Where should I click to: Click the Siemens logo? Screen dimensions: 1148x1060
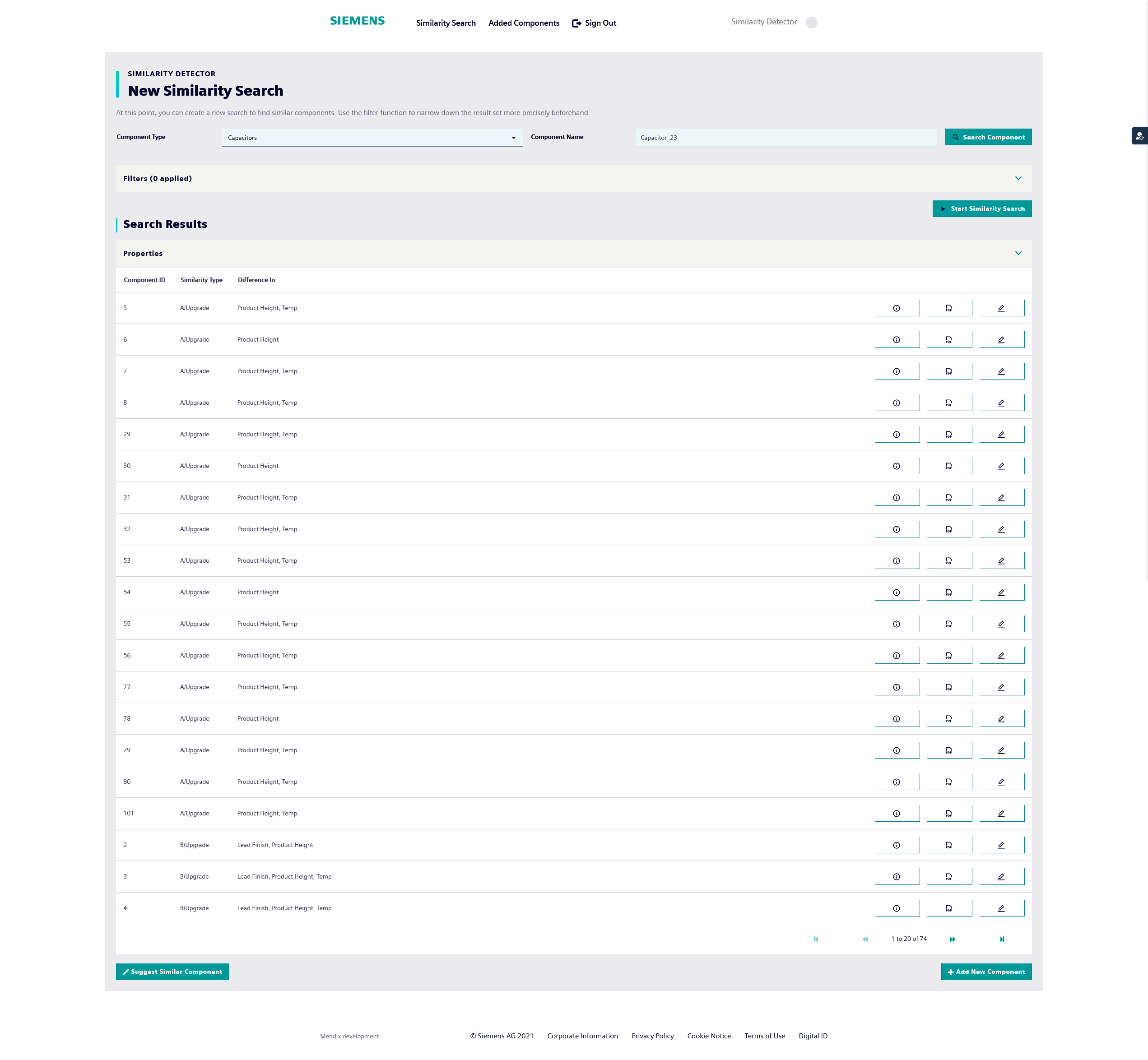358,21
